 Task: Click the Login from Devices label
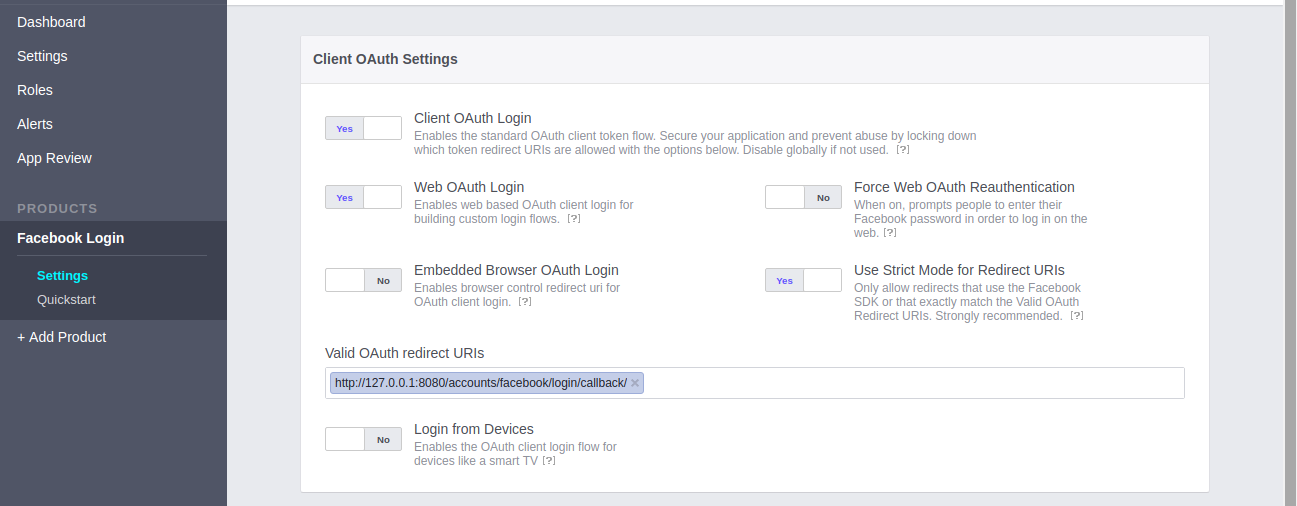tap(474, 429)
